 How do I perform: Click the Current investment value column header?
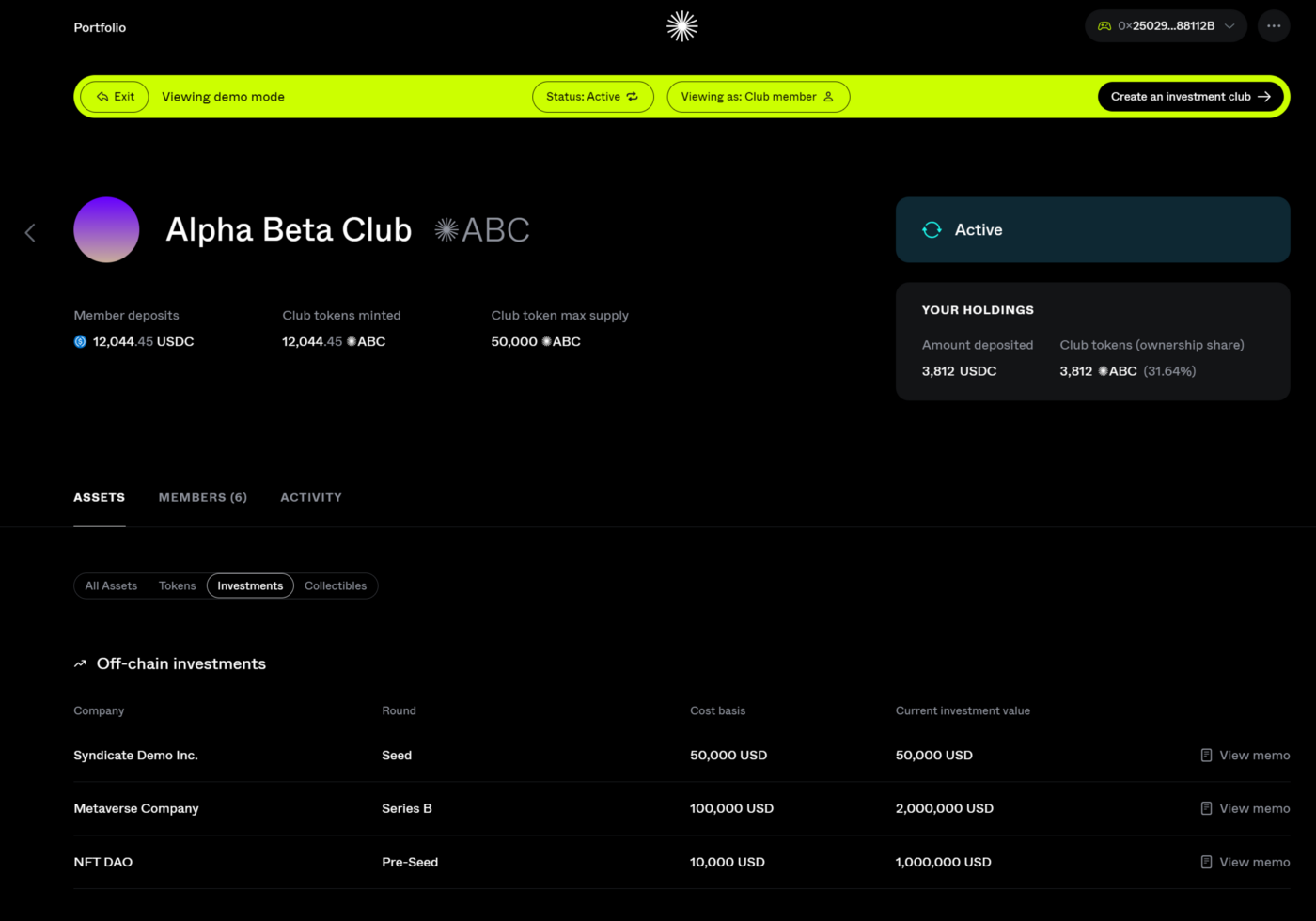pos(963,710)
